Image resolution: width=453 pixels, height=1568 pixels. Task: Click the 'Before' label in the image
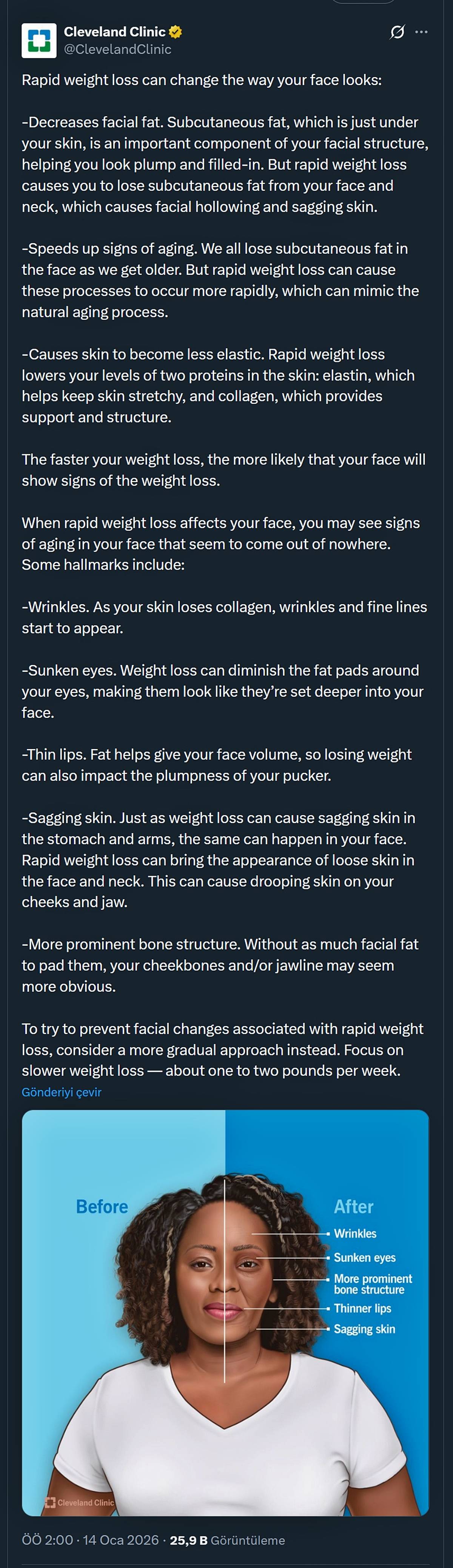[102, 1206]
